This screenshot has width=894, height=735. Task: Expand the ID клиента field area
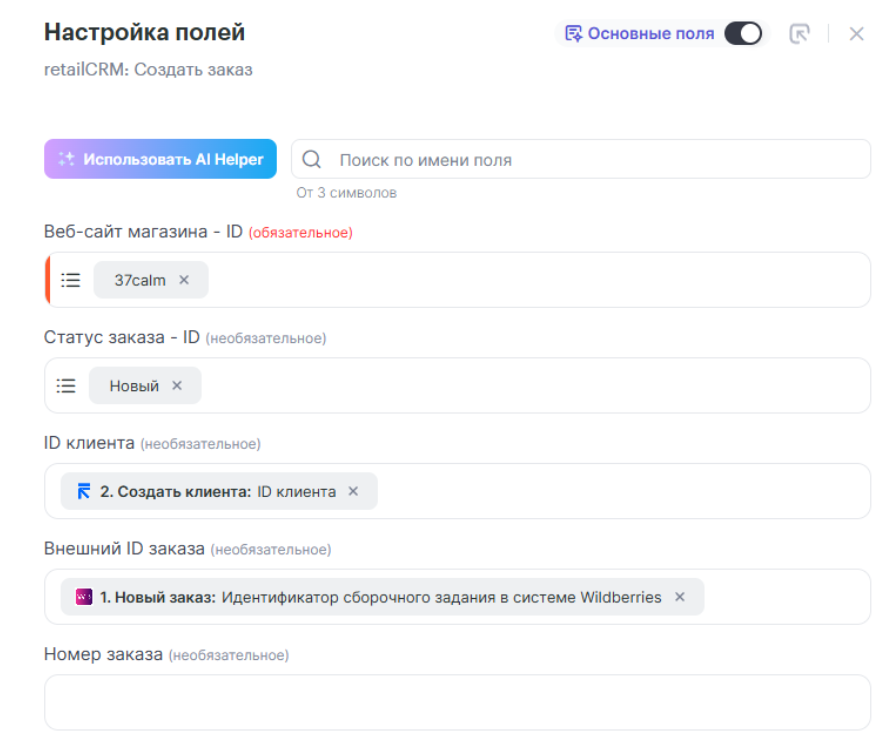coord(620,491)
